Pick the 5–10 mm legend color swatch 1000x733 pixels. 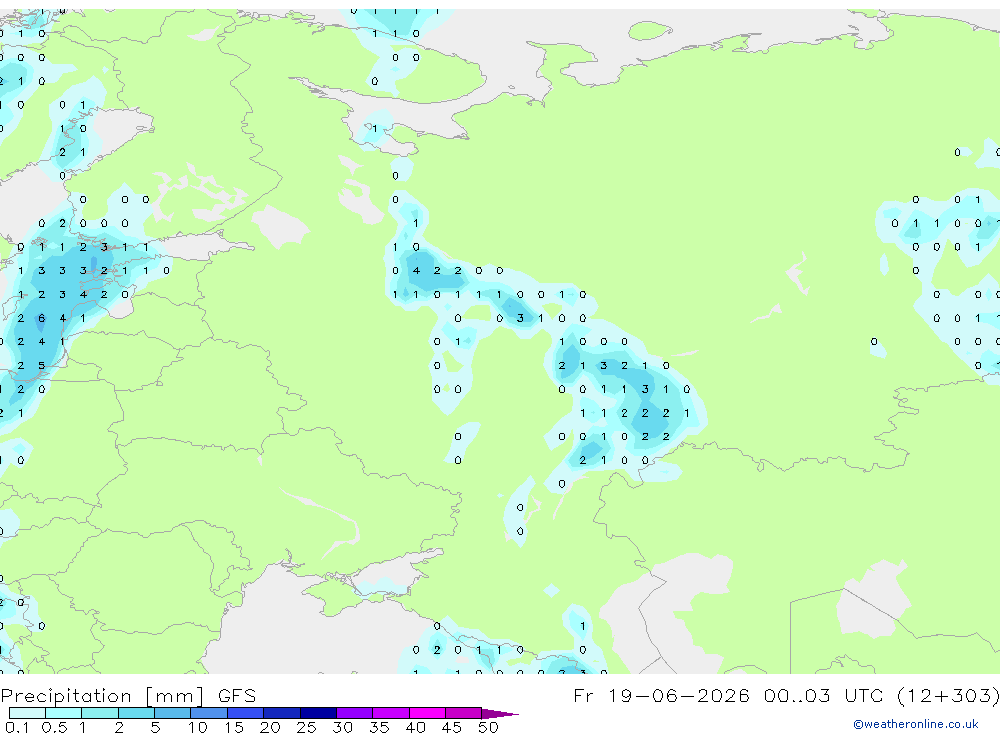(x=172, y=713)
